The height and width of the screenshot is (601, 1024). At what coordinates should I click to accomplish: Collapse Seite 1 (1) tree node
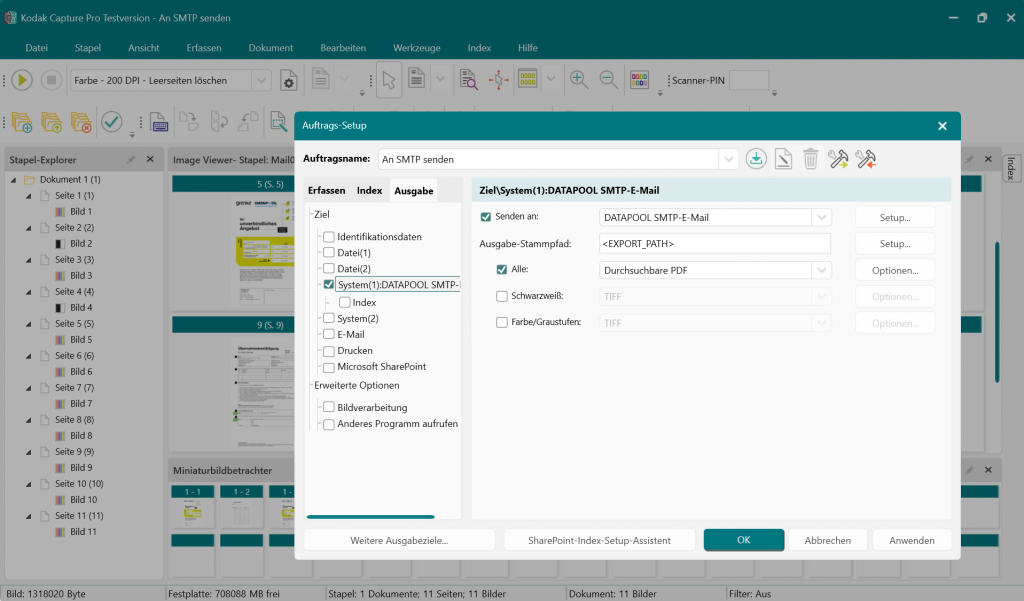(29, 196)
